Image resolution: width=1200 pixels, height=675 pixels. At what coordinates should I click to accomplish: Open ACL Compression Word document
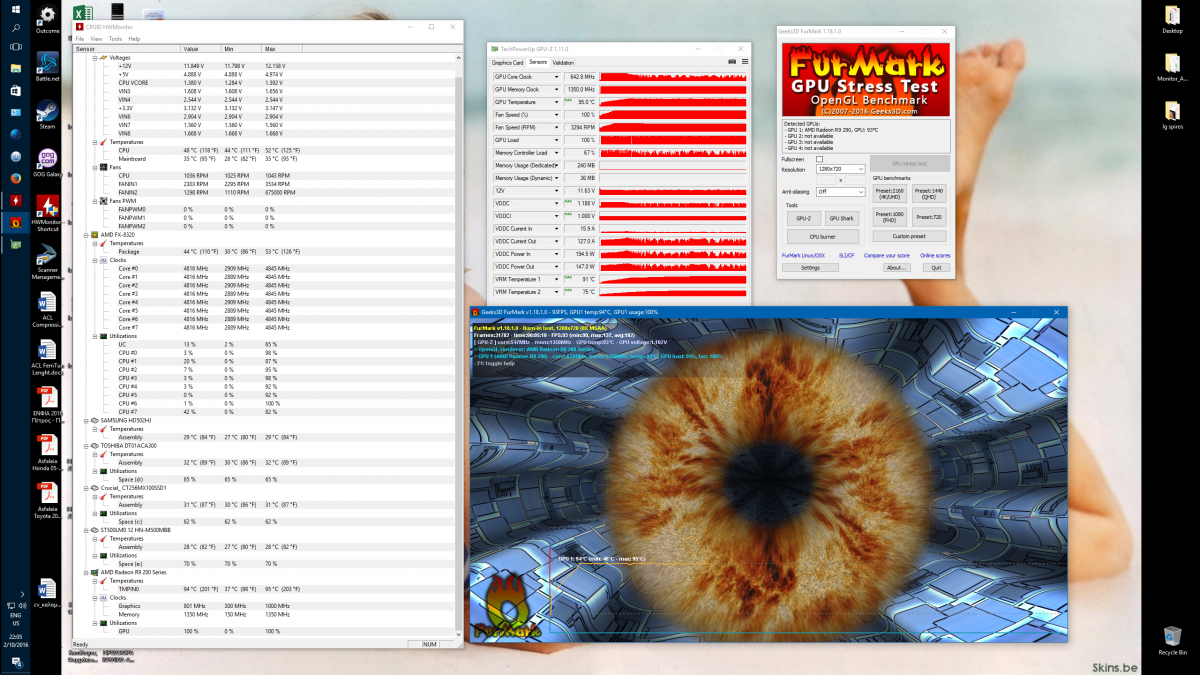[x=47, y=308]
